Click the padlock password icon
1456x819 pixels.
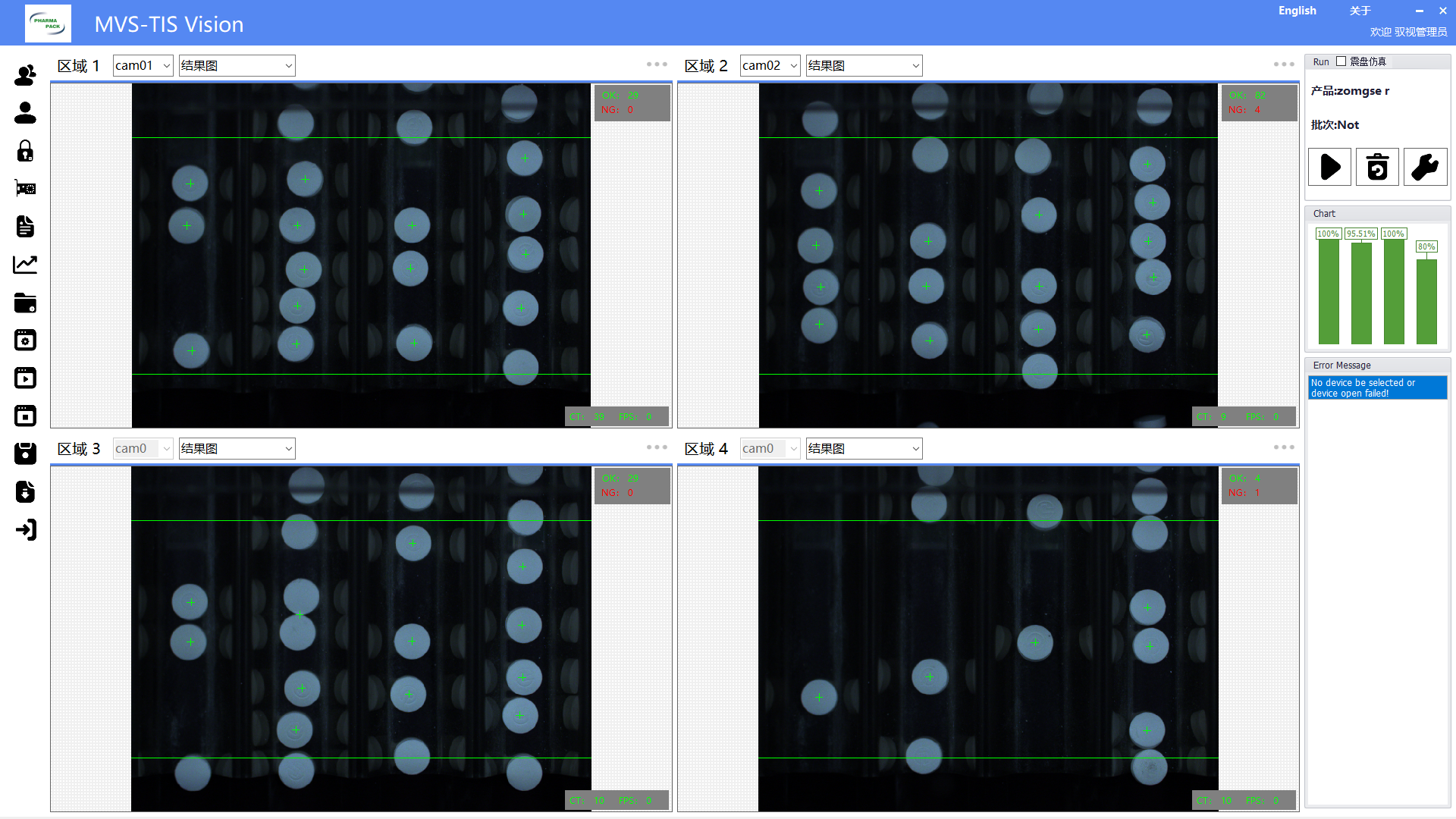coord(25,151)
